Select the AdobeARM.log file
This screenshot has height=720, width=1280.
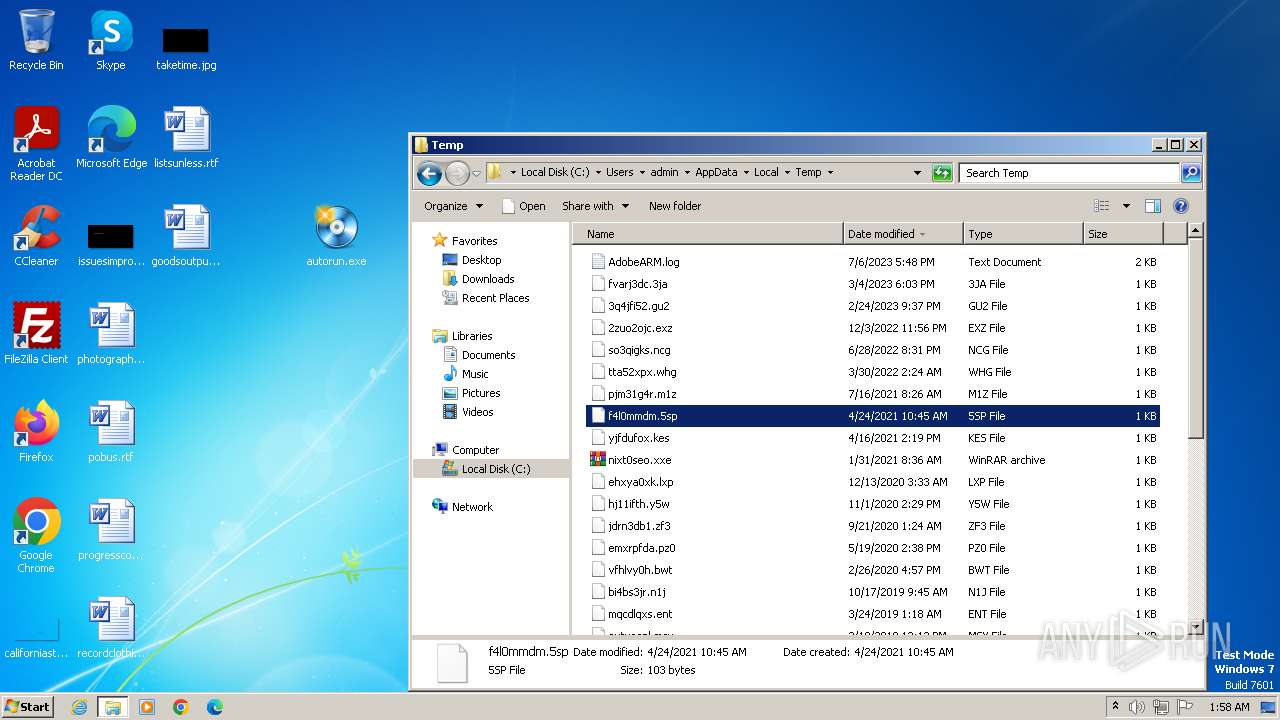point(873,262)
